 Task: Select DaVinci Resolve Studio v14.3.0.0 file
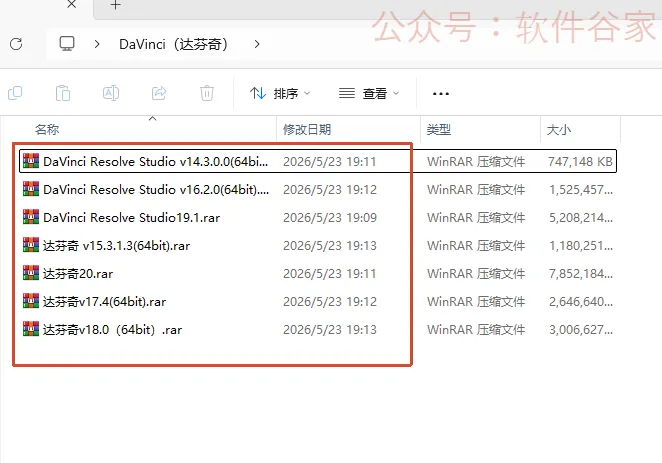click(x=318, y=161)
